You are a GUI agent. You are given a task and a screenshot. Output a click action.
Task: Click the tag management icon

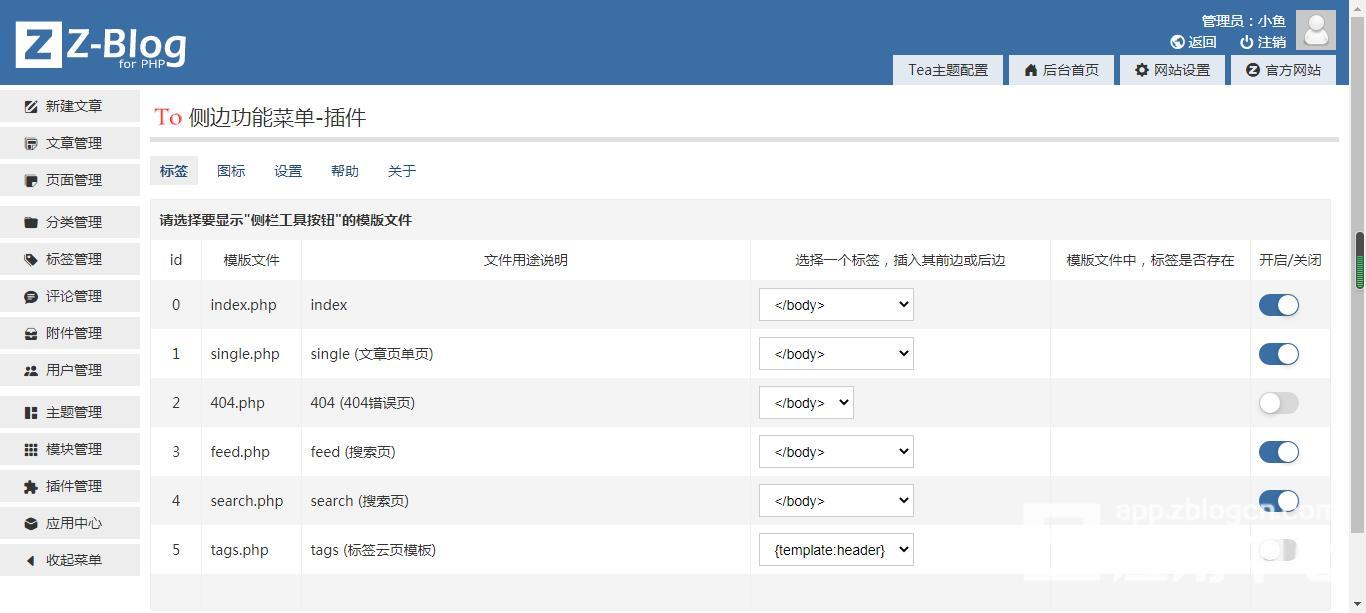pos(31,259)
